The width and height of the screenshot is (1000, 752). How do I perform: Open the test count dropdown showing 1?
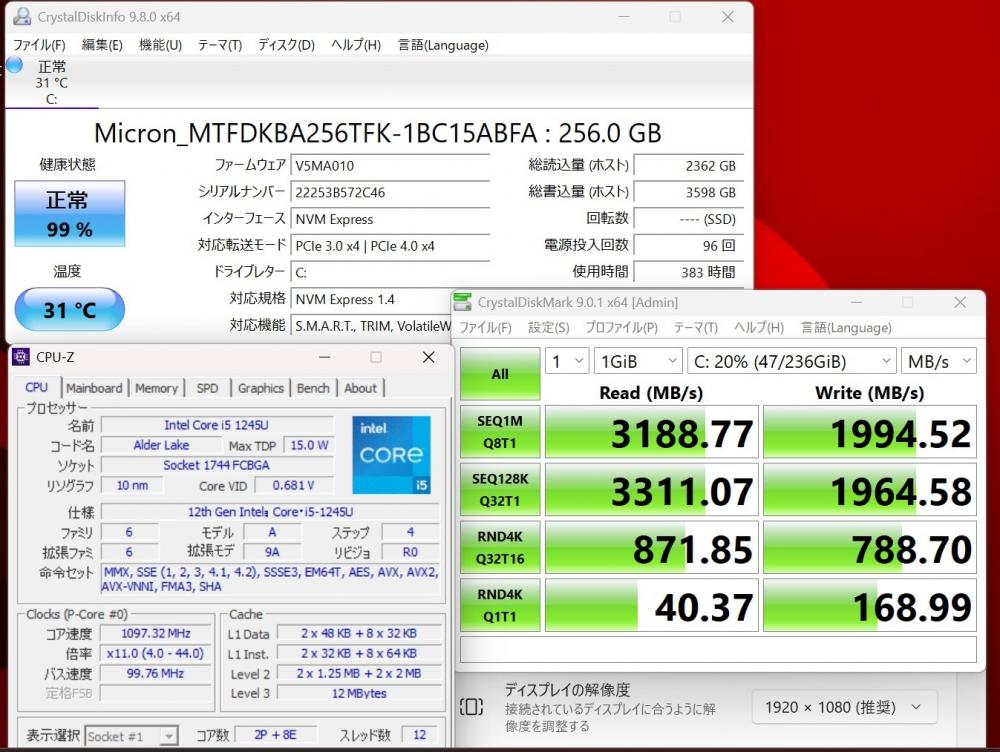567,362
